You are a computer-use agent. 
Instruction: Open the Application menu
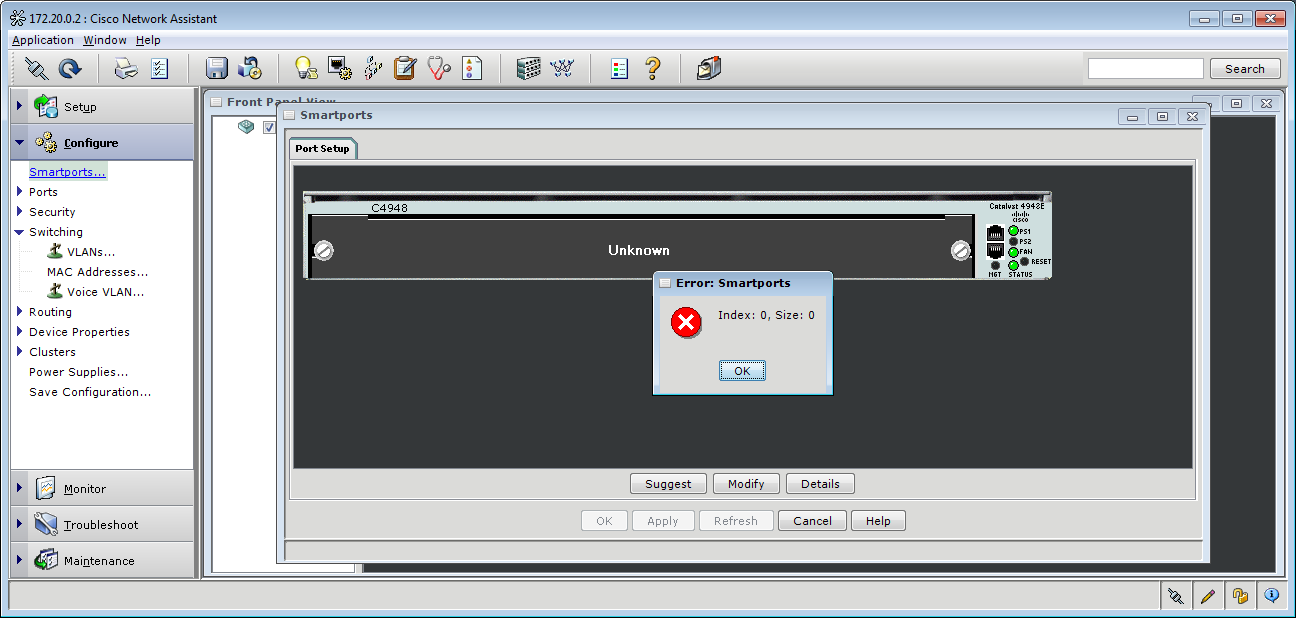(43, 40)
